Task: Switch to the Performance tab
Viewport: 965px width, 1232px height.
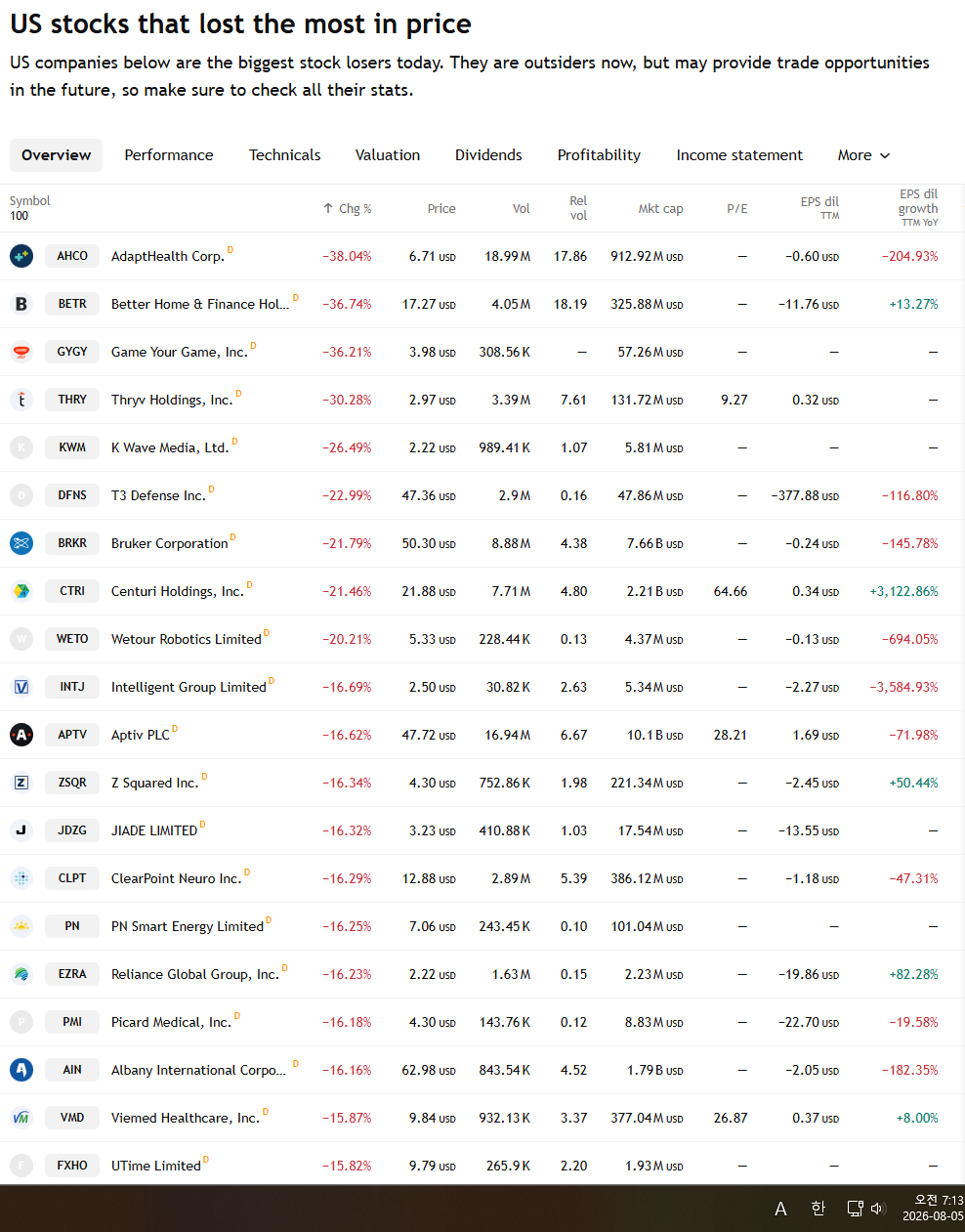Action: pyautogui.click(x=169, y=155)
